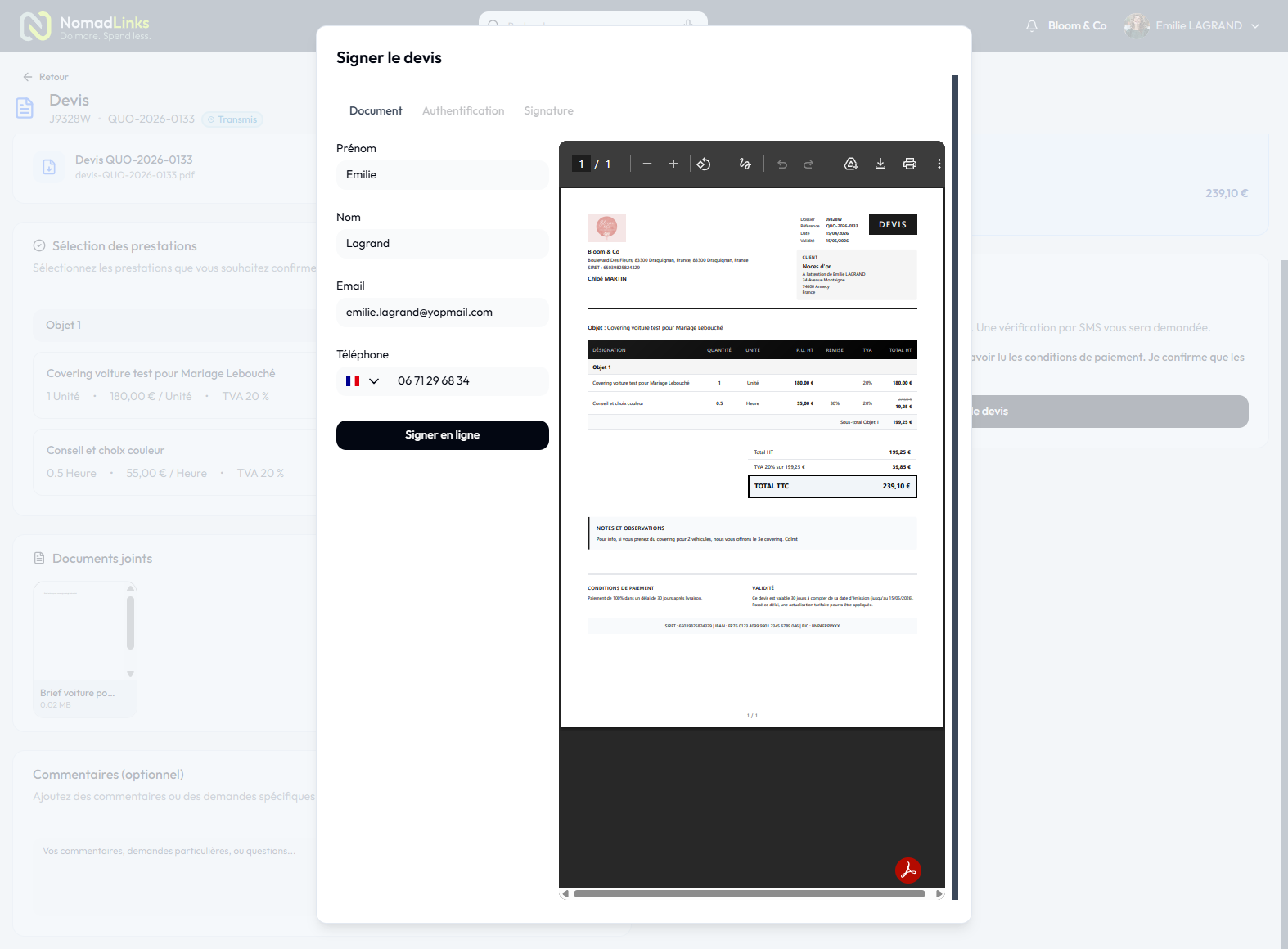Edit the Nom field Lagrand

443,244
